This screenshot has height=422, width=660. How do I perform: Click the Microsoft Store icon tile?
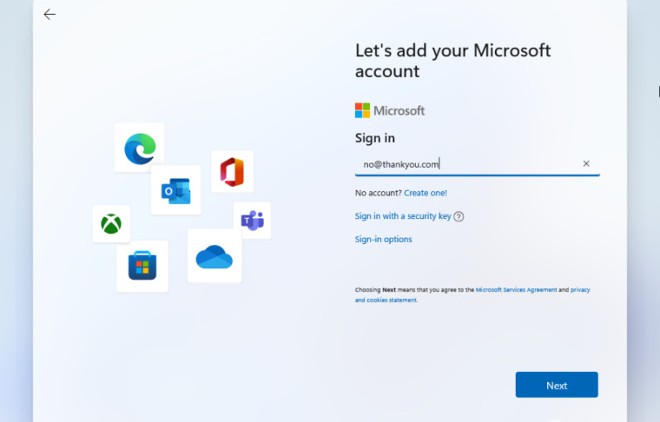coord(142,266)
